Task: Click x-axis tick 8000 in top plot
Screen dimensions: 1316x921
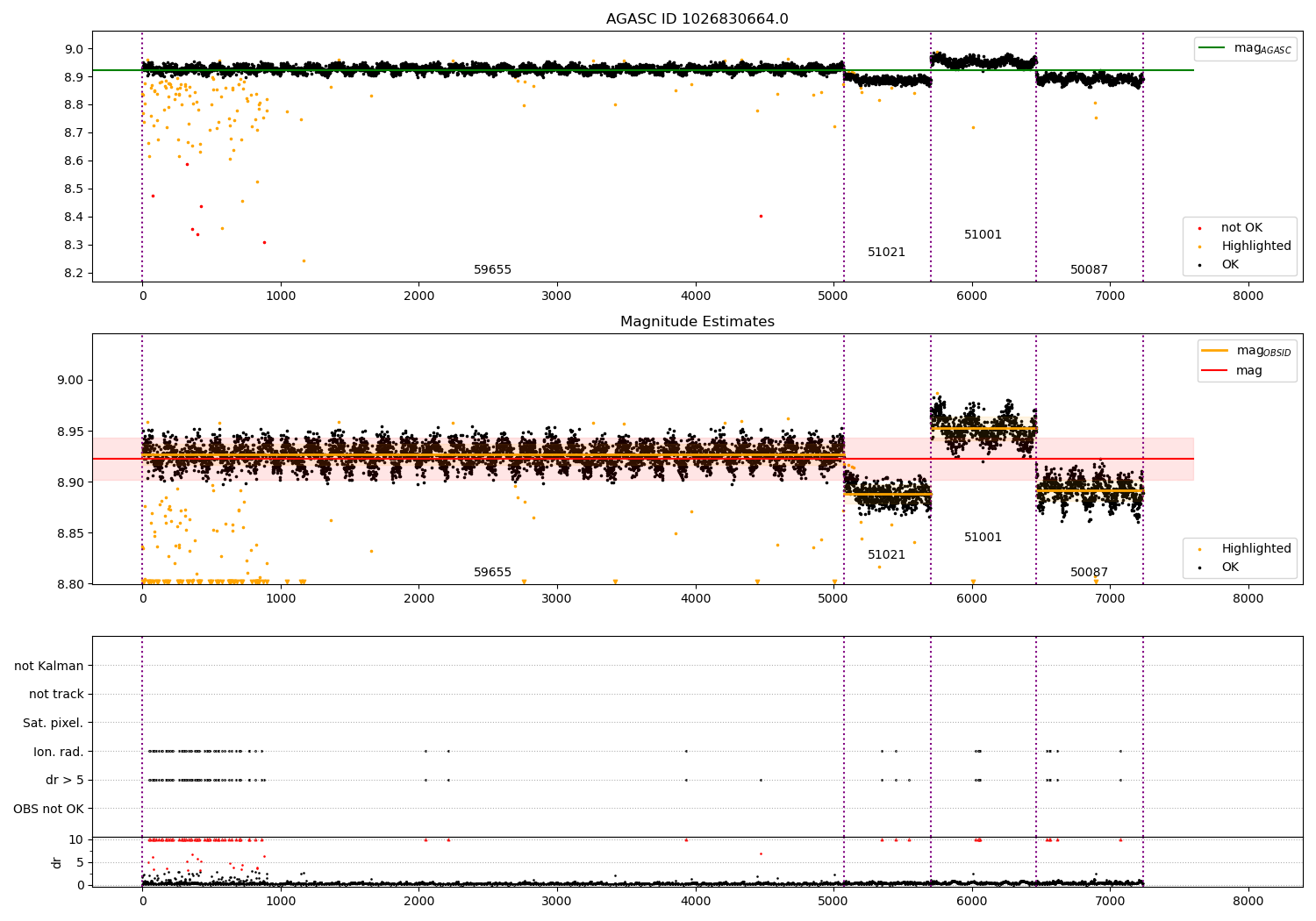Action: pos(1248,296)
